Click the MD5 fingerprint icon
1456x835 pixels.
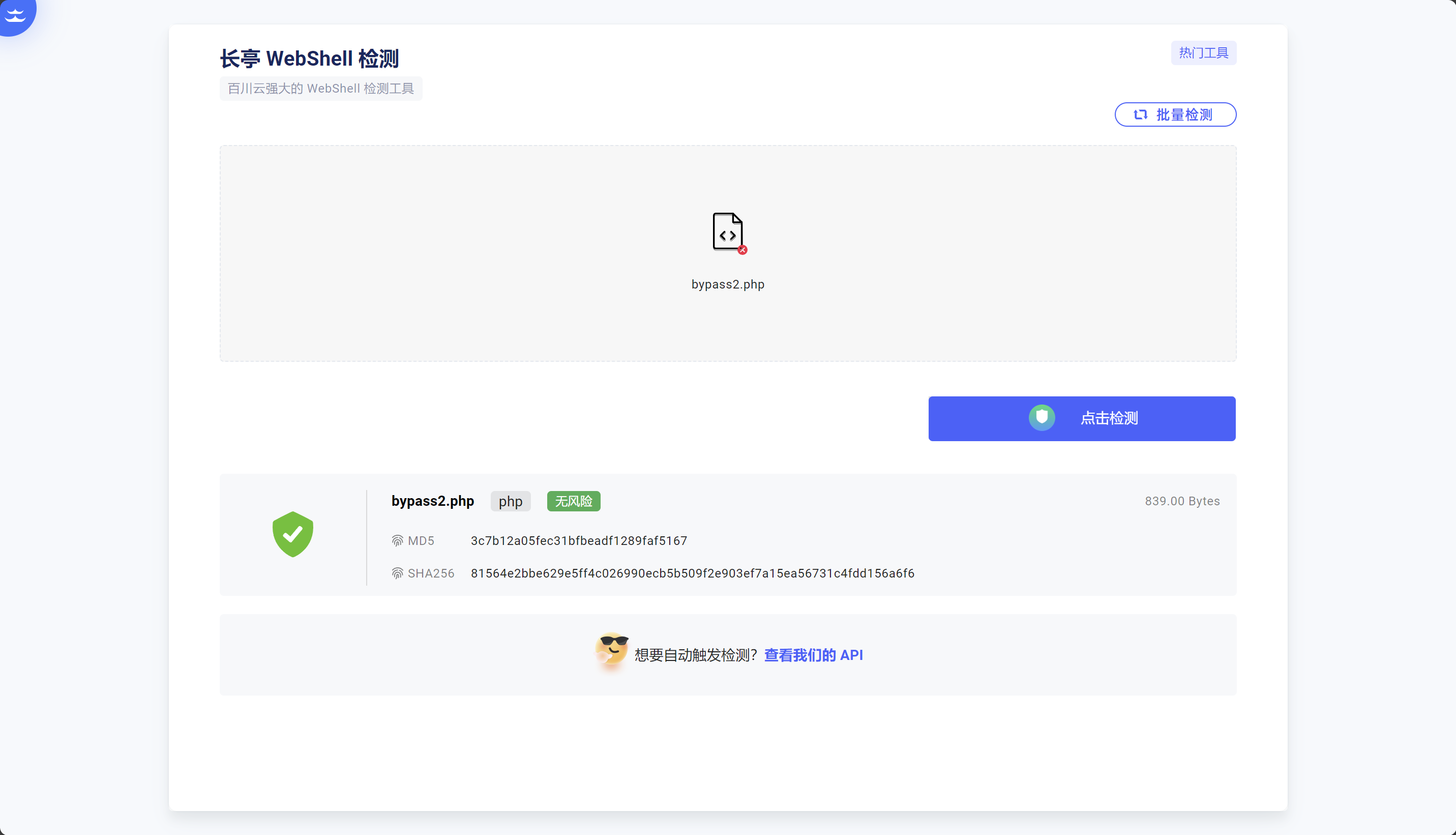397,541
